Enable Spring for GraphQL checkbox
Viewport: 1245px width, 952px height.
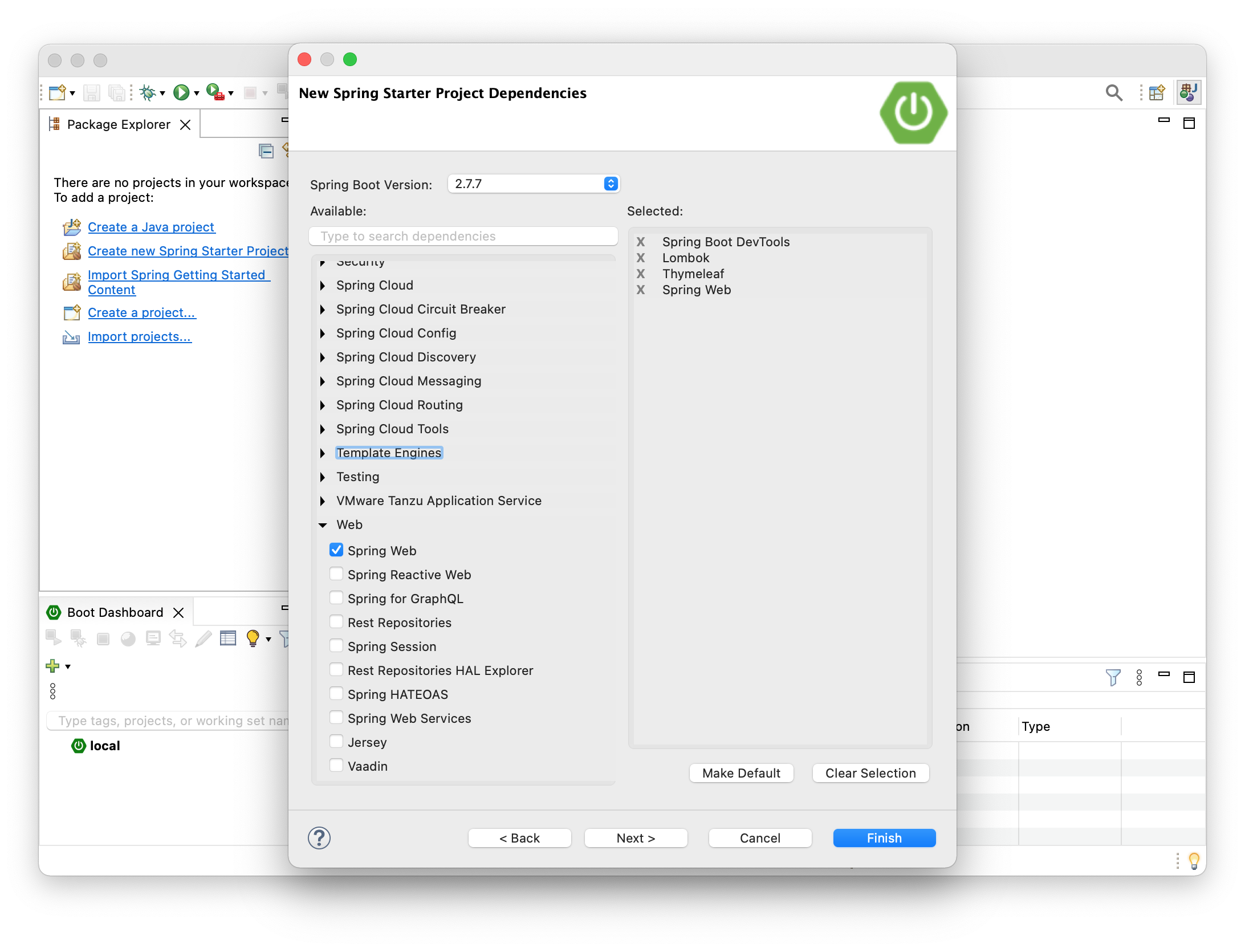click(x=336, y=598)
